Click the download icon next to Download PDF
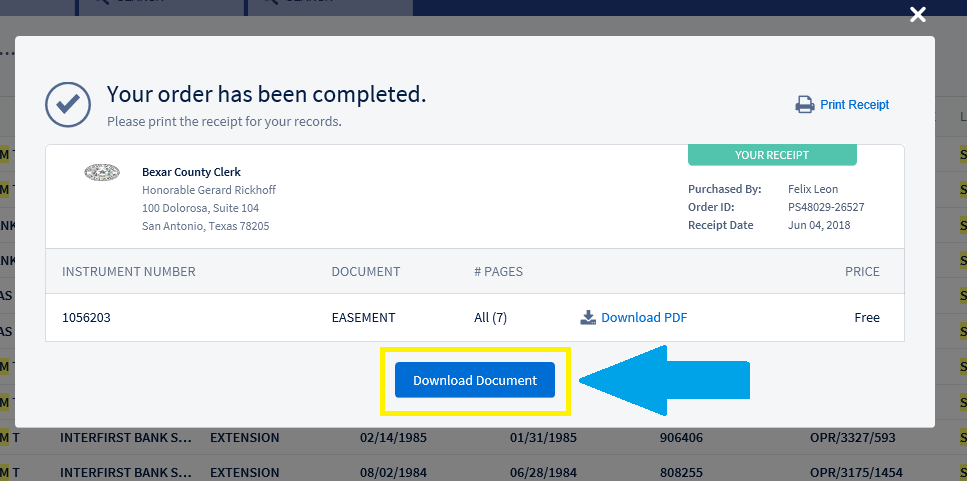 click(x=588, y=318)
